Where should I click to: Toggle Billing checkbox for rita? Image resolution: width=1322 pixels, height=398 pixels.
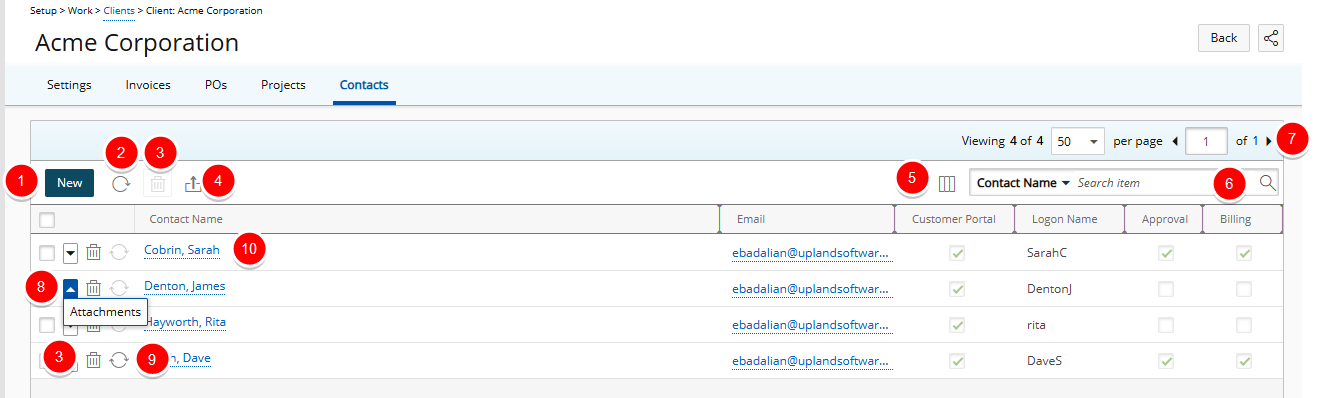click(1244, 325)
